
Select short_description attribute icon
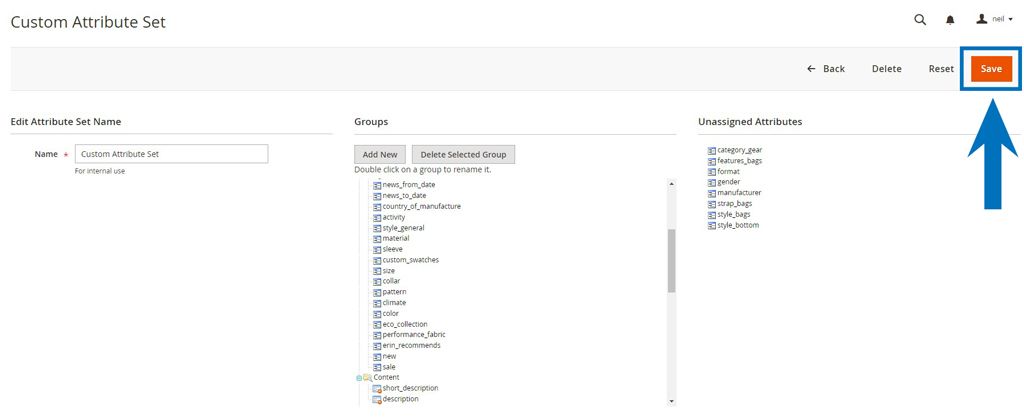point(377,389)
